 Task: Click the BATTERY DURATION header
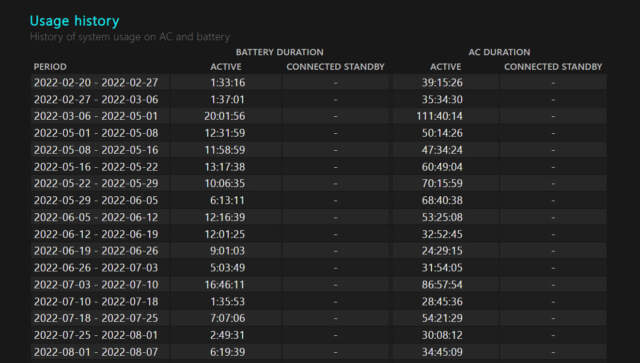[x=280, y=52]
